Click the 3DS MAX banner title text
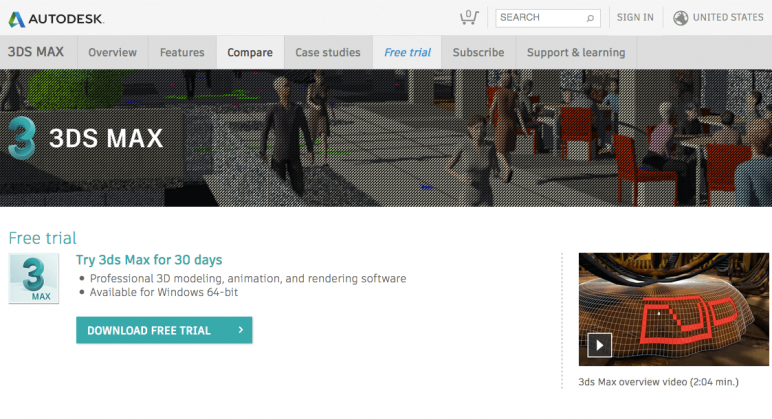Viewport: 772px width, 419px height. tap(106, 138)
